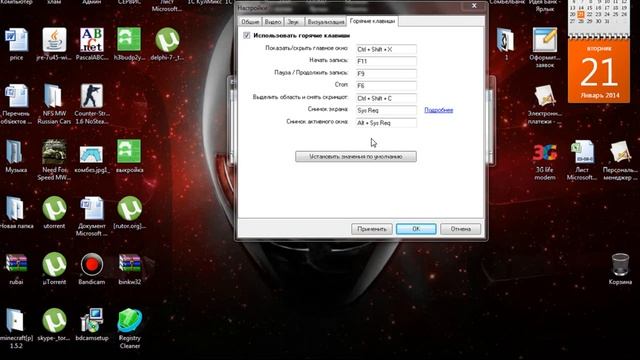The image size is (640, 360).
Task: Switch to the Видео tab
Action: 272,22
